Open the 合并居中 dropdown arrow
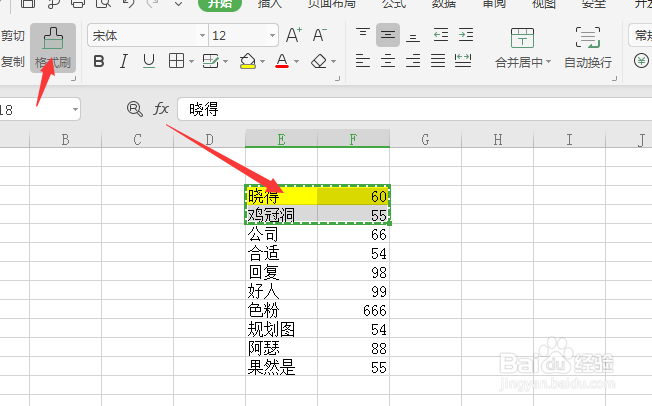Screen dimensions: 652x406 548,62
